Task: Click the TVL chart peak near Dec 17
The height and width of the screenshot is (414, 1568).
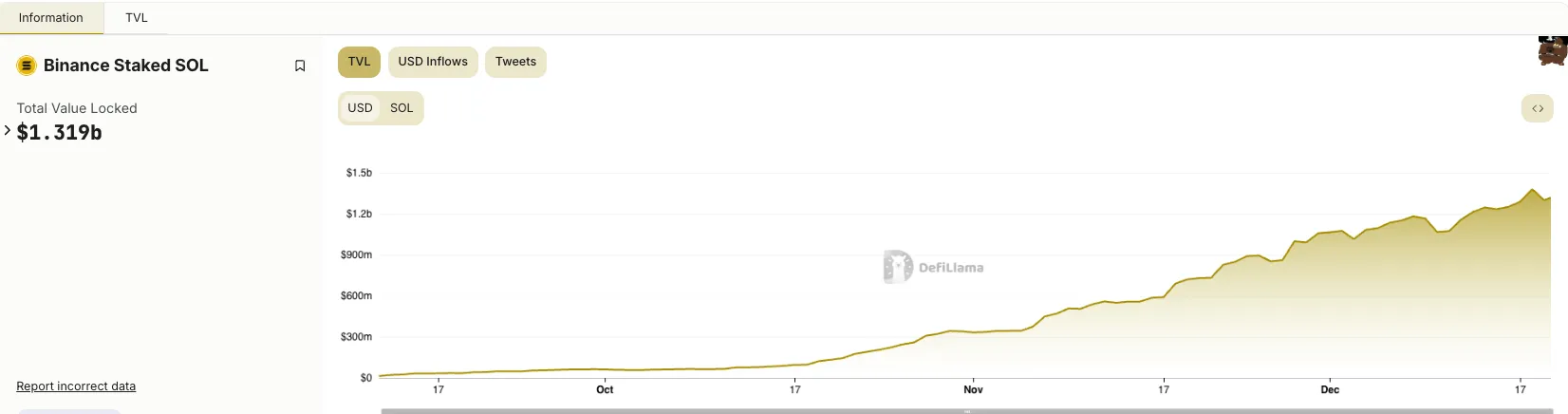Action: [x=1532, y=190]
